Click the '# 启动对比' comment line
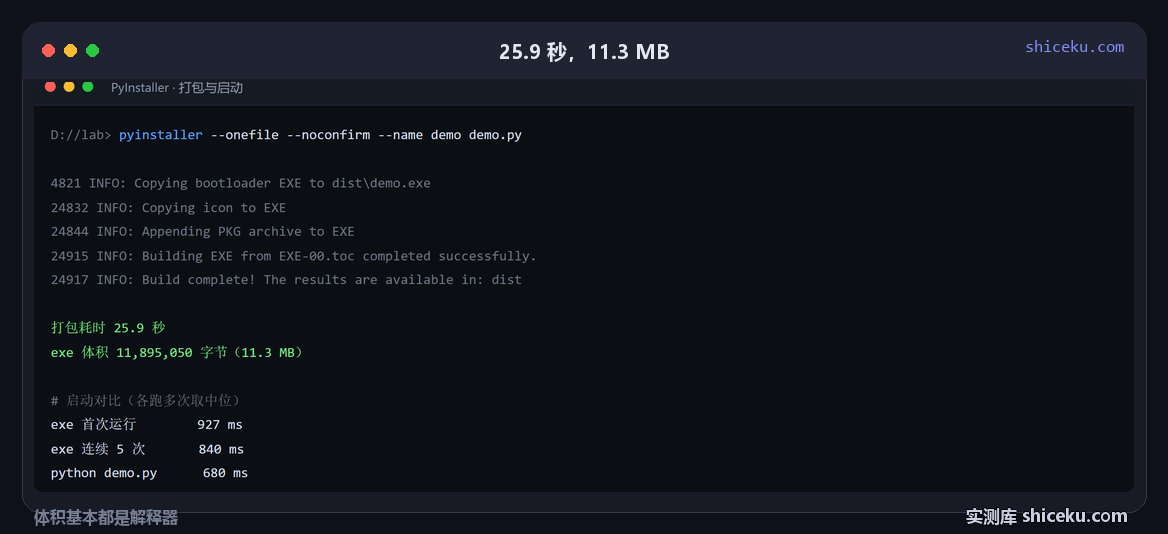Image resolution: width=1168 pixels, height=534 pixels. 145,401
